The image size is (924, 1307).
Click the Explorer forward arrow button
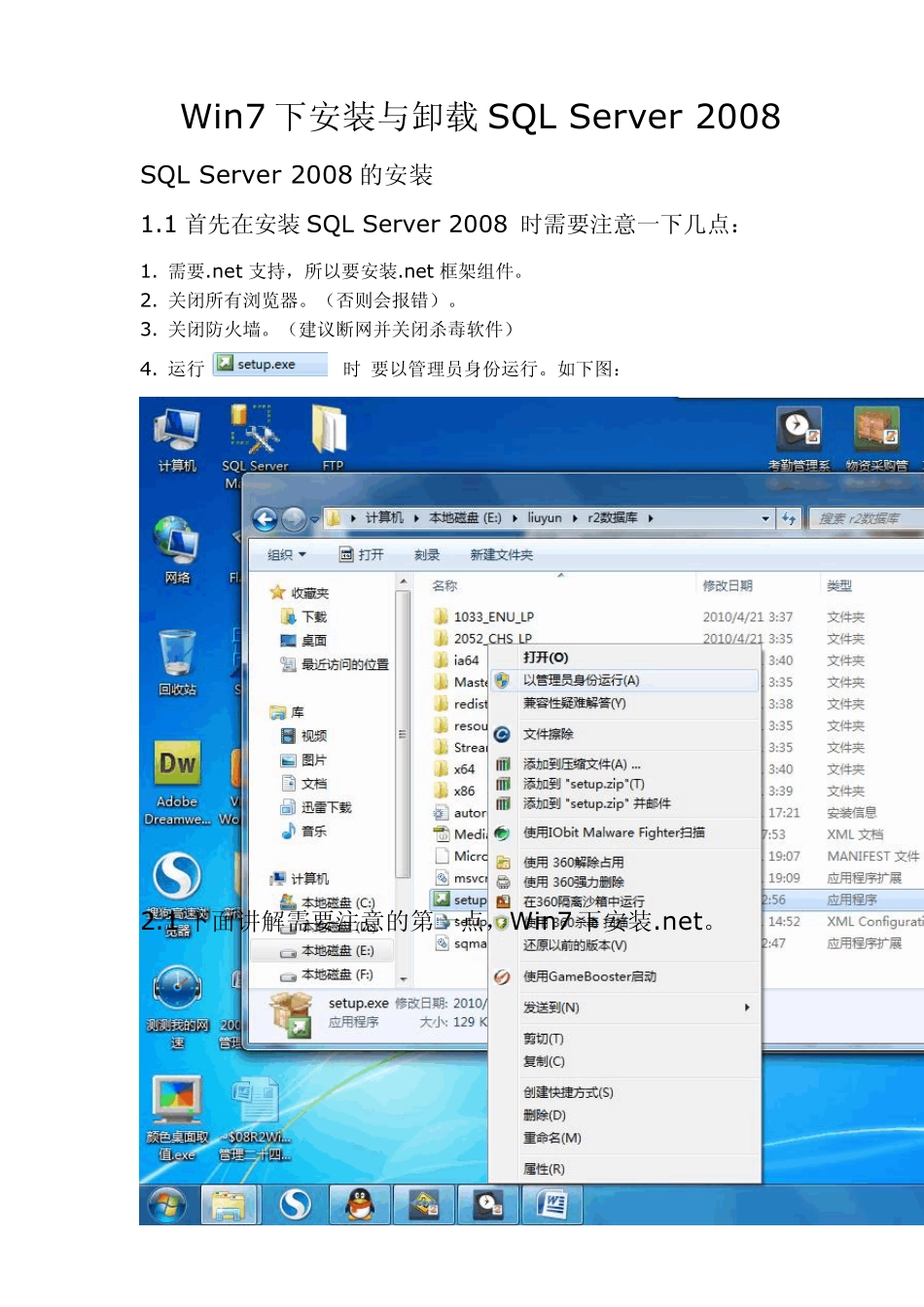point(293,519)
